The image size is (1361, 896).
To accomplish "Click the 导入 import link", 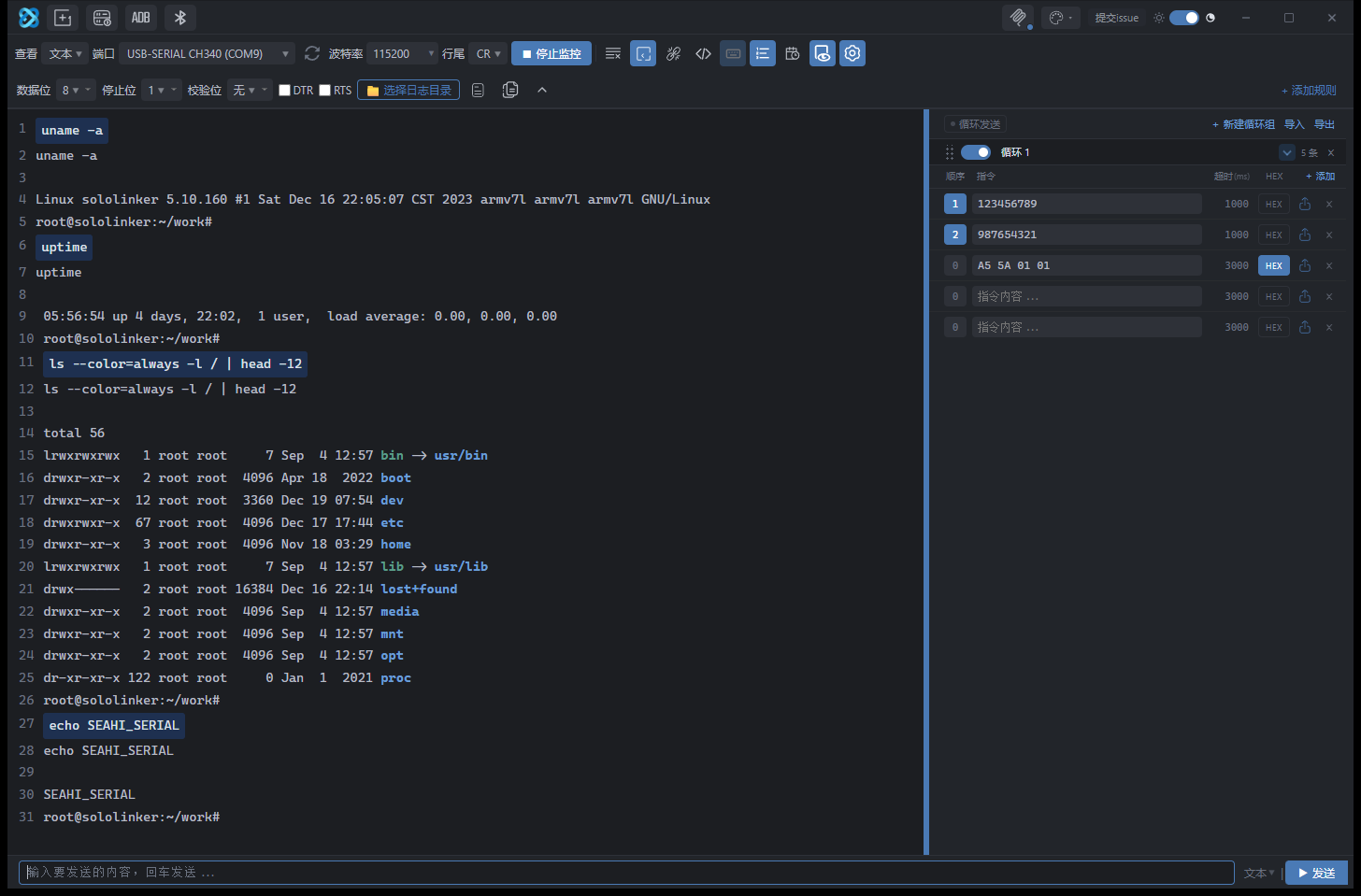I will point(1294,124).
